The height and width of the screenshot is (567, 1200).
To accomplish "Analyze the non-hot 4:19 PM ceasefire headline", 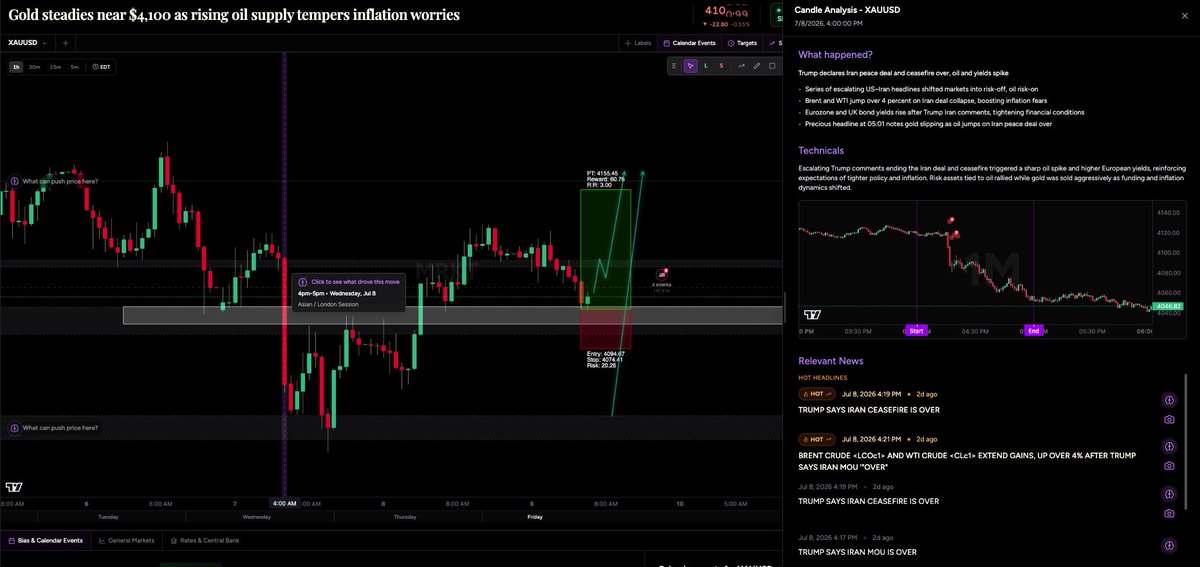I will click(1169, 493).
